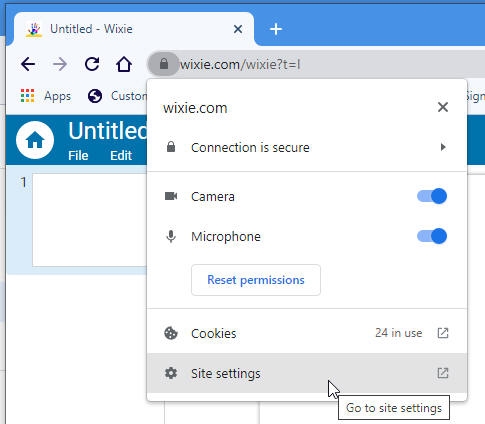Viewport: 485px width, 424px height.
Task: Select the Untitled - Wixie tab
Action: (133, 29)
